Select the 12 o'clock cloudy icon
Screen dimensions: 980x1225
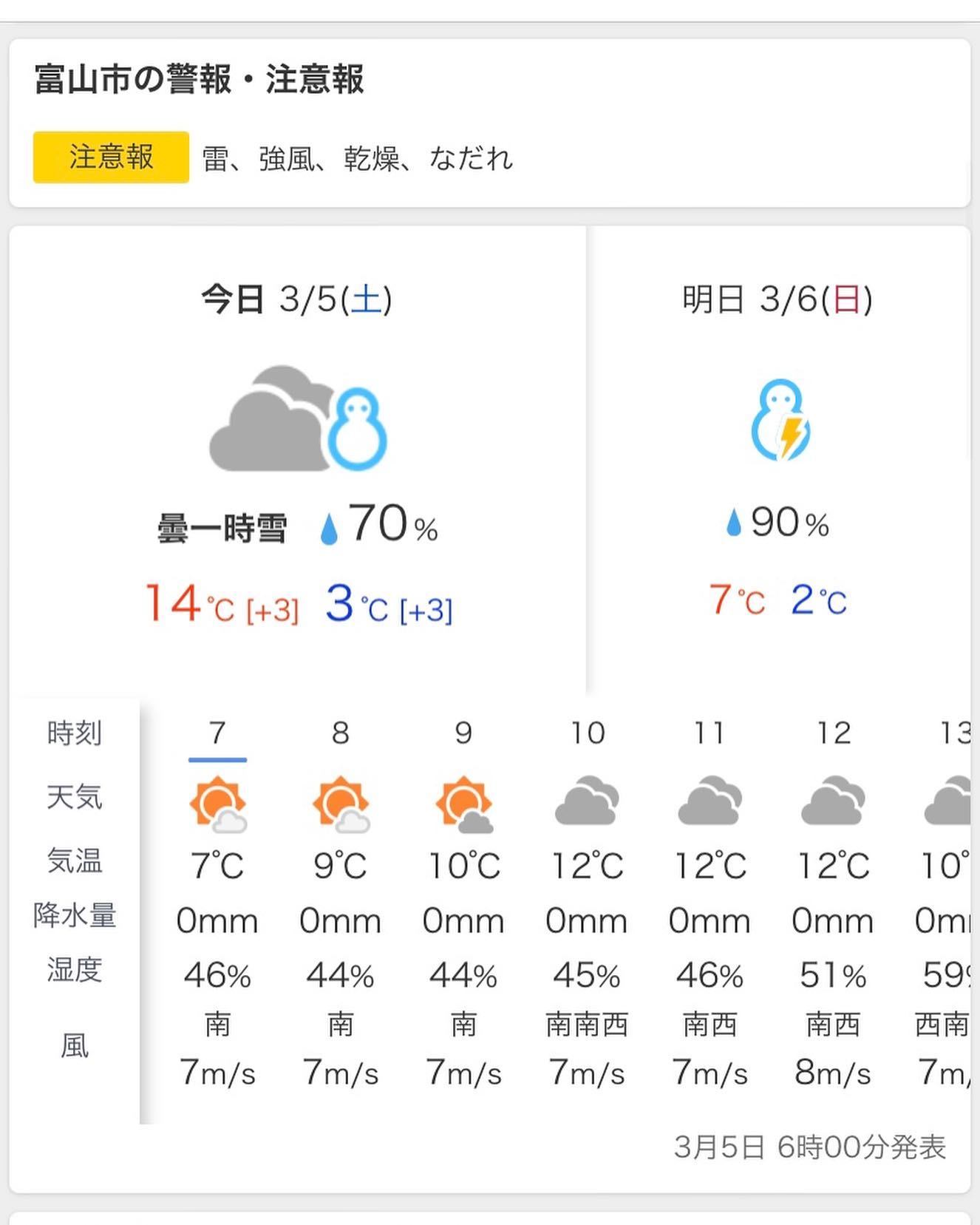(833, 801)
